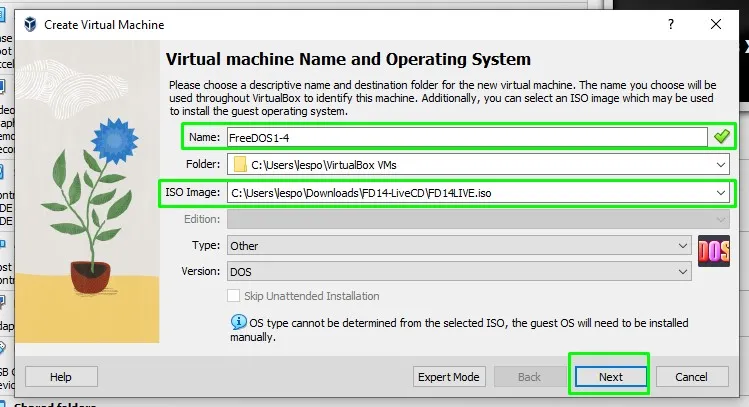Expand the ISO Image dropdown arrow
Screen dimensions: 749x407
point(720,193)
